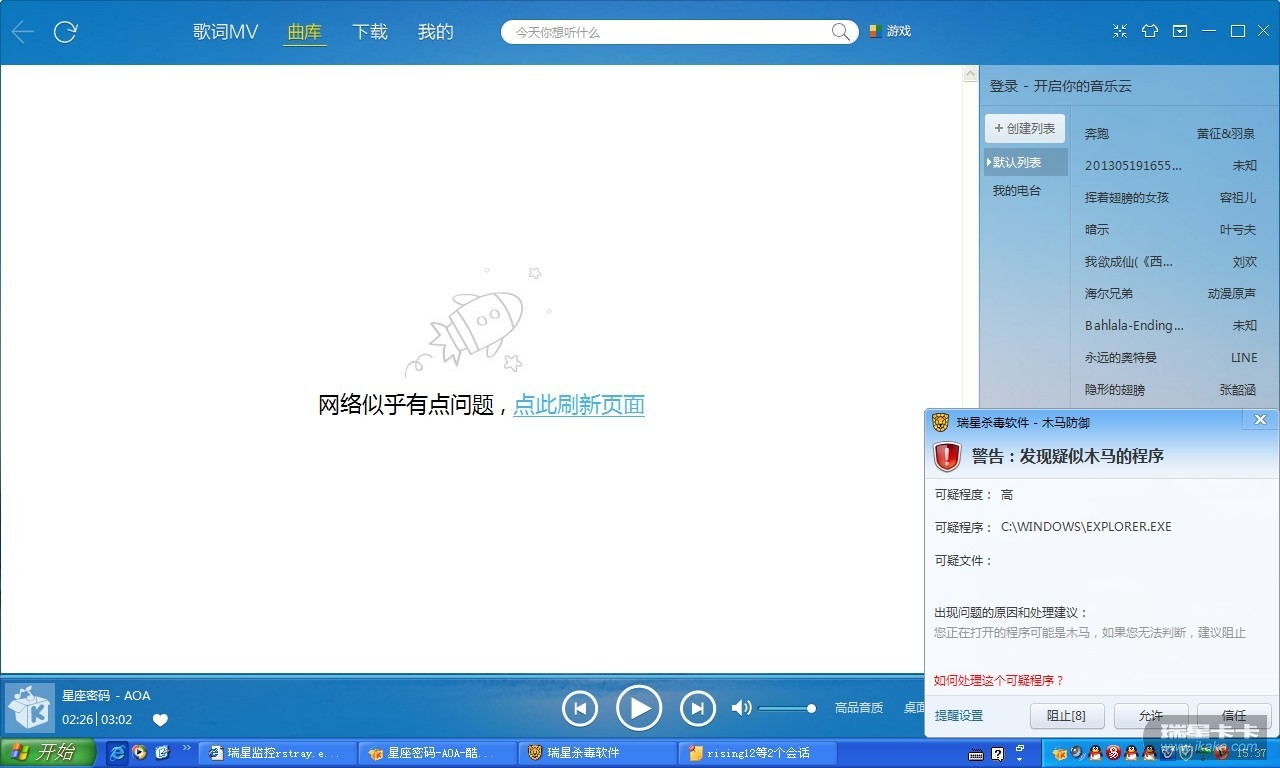Open the 歌词MV tab

tap(226, 32)
